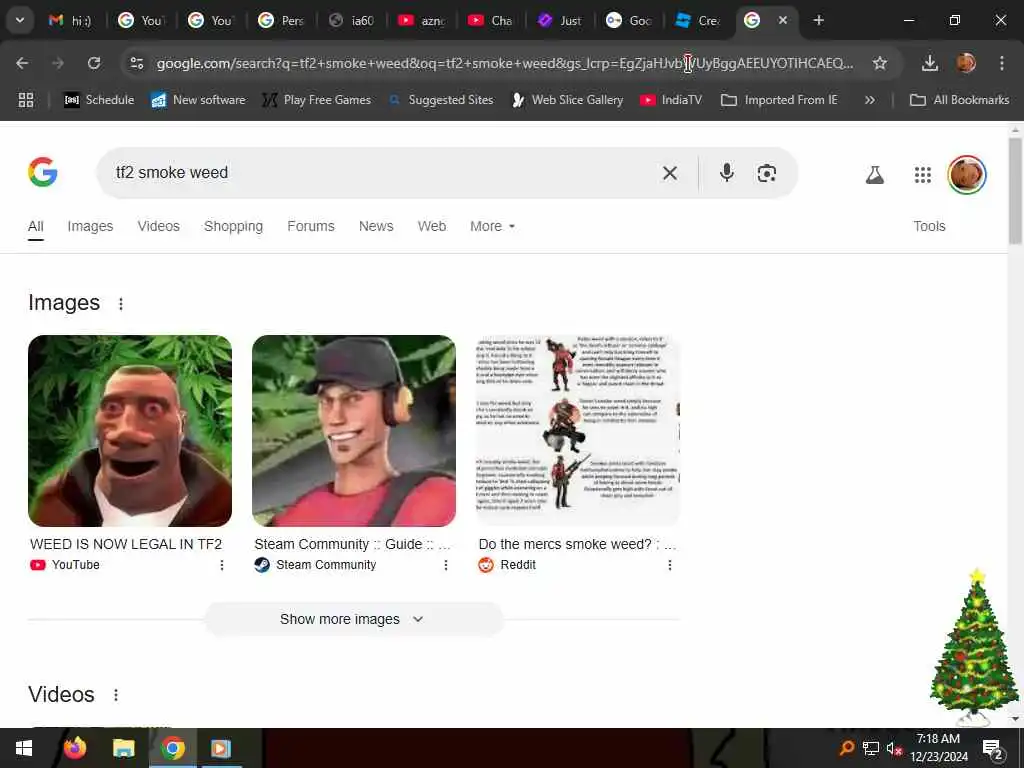
Task: Launch Firefox from the taskbar
Action: tap(75, 748)
